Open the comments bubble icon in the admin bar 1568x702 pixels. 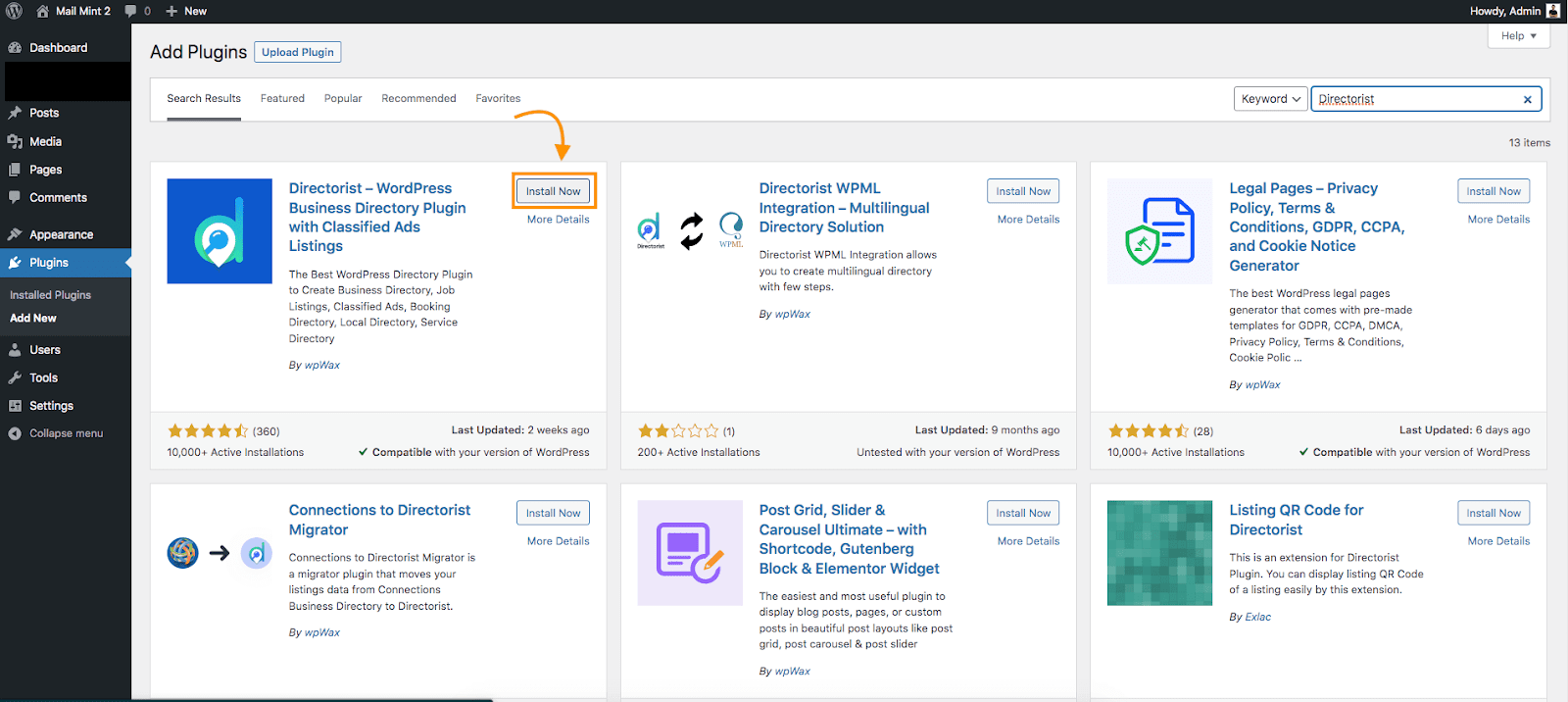(x=130, y=11)
